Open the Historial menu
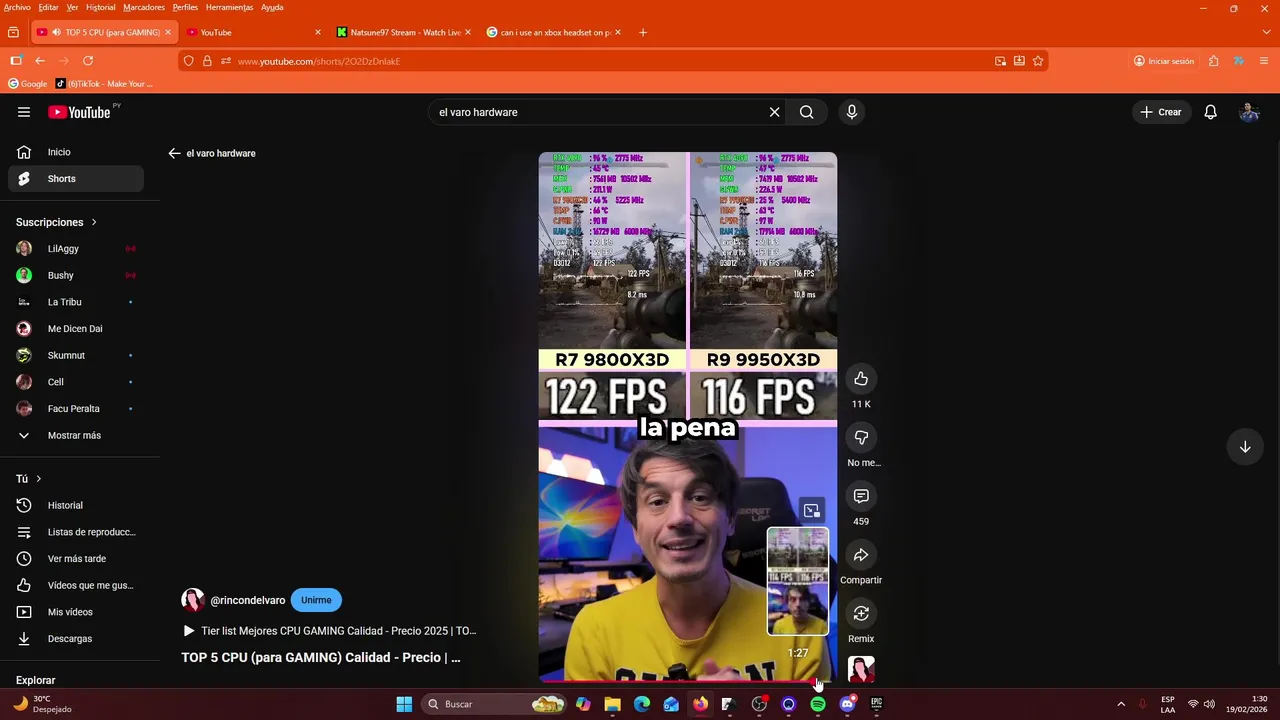 pyautogui.click(x=100, y=7)
